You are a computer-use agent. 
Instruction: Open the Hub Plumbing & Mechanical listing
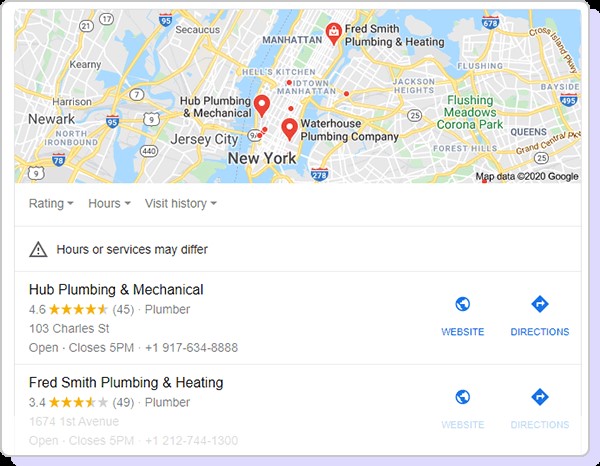[x=116, y=290]
